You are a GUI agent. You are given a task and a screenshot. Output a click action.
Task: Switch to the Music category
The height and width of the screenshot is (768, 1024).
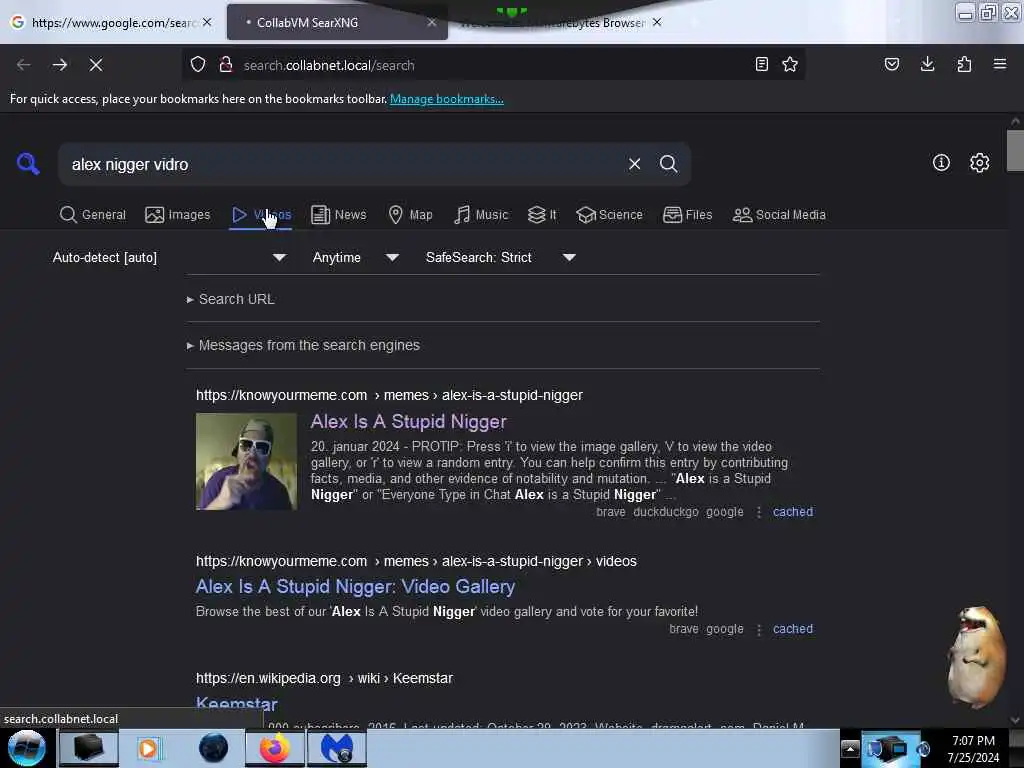click(x=481, y=215)
